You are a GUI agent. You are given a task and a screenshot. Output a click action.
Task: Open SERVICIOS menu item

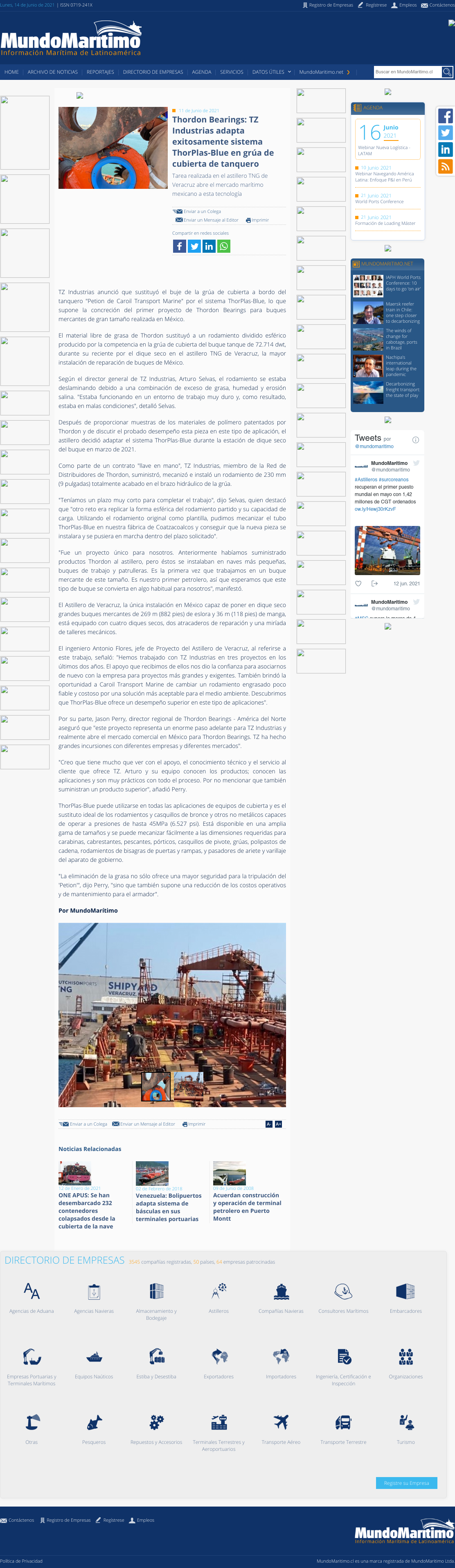pos(231,72)
